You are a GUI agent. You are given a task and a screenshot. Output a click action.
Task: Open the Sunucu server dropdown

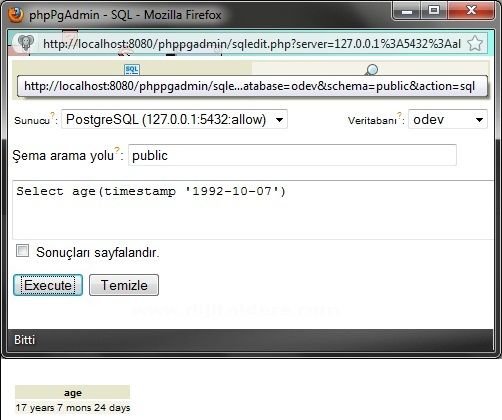pos(174,119)
